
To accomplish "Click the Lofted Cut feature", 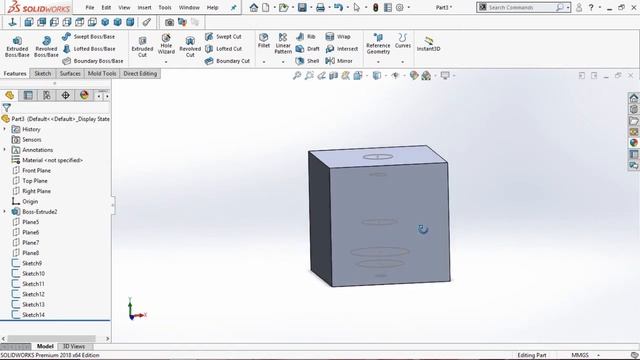I will click(x=223, y=49).
